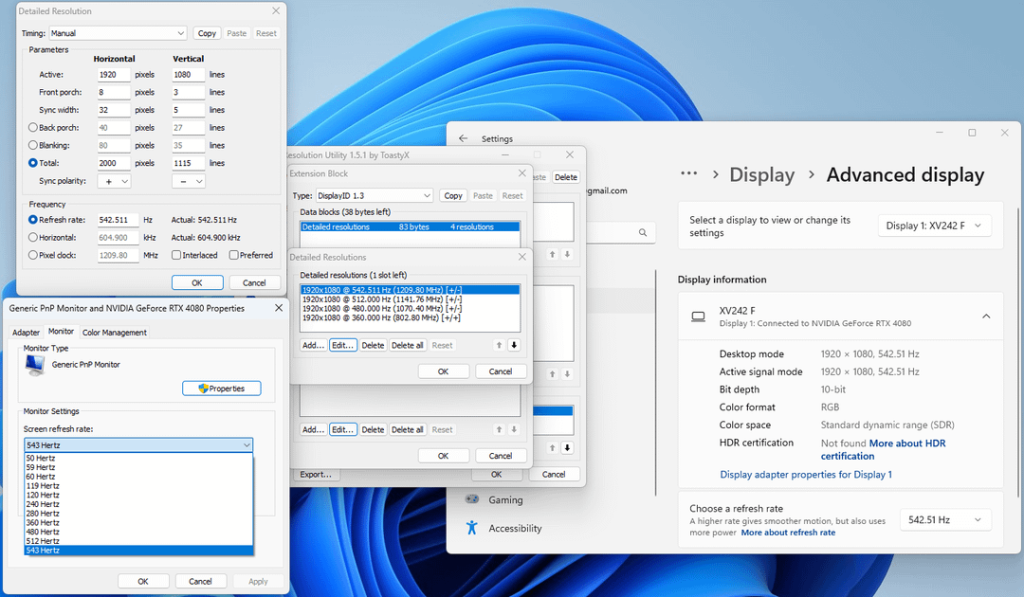
Task: Click Edit in the Detailed Resolutions dialog
Action: click(343, 345)
